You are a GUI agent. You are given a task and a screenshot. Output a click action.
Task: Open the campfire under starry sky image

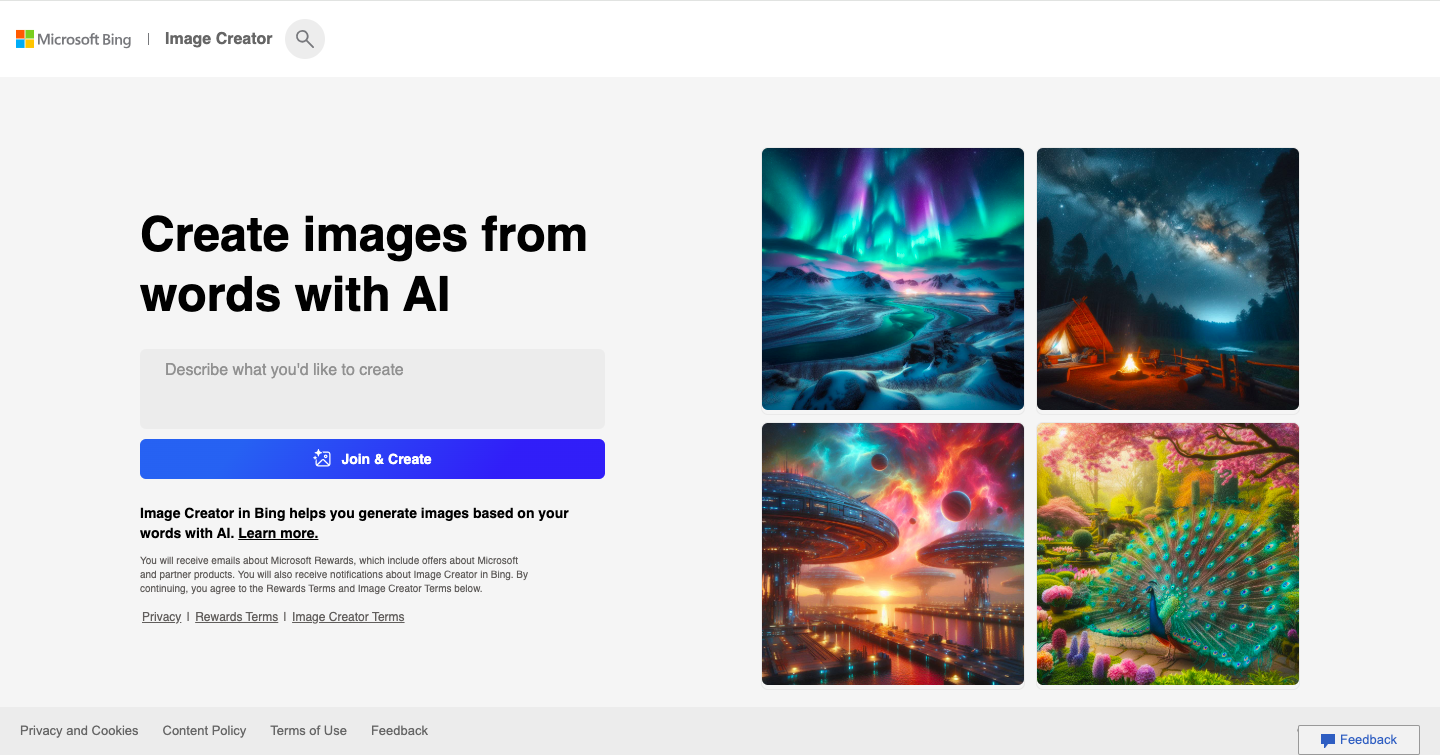[1167, 278]
